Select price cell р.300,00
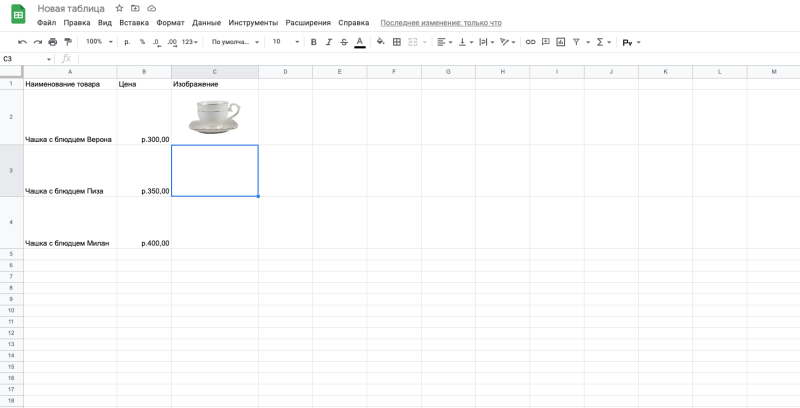Screen dimensions: 800x408 tap(144, 117)
